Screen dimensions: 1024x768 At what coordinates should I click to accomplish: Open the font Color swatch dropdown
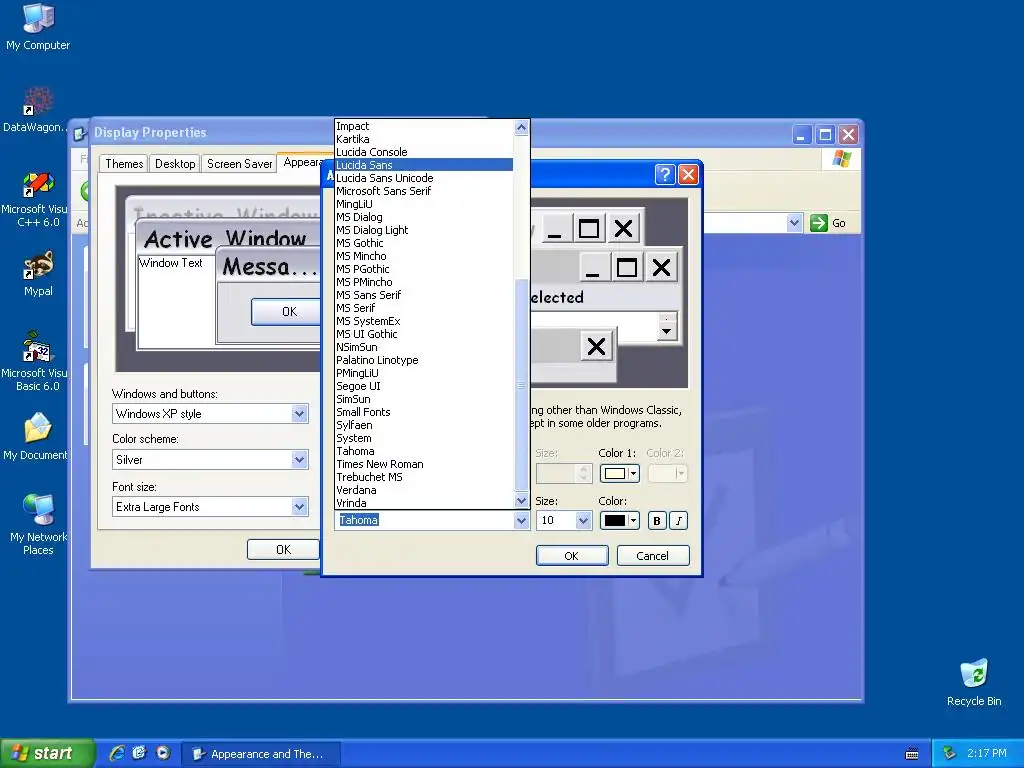[619, 520]
